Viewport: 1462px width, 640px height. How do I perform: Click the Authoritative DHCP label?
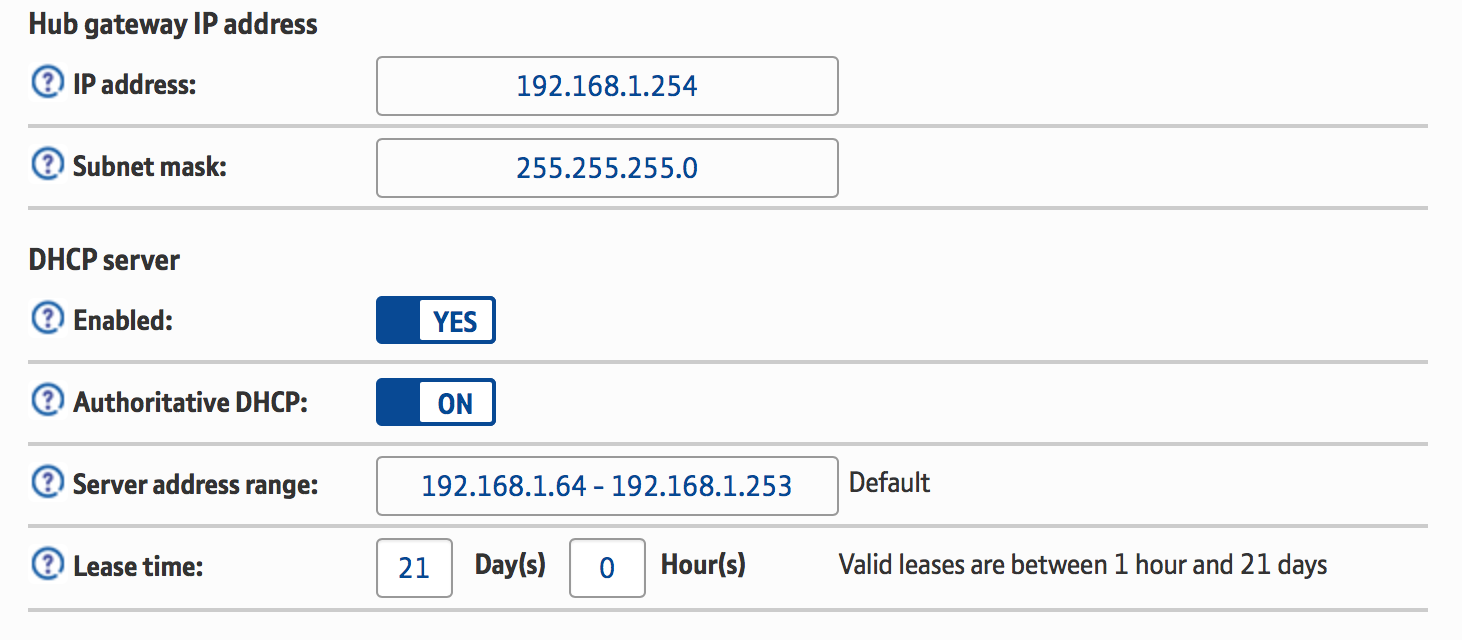pos(190,403)
